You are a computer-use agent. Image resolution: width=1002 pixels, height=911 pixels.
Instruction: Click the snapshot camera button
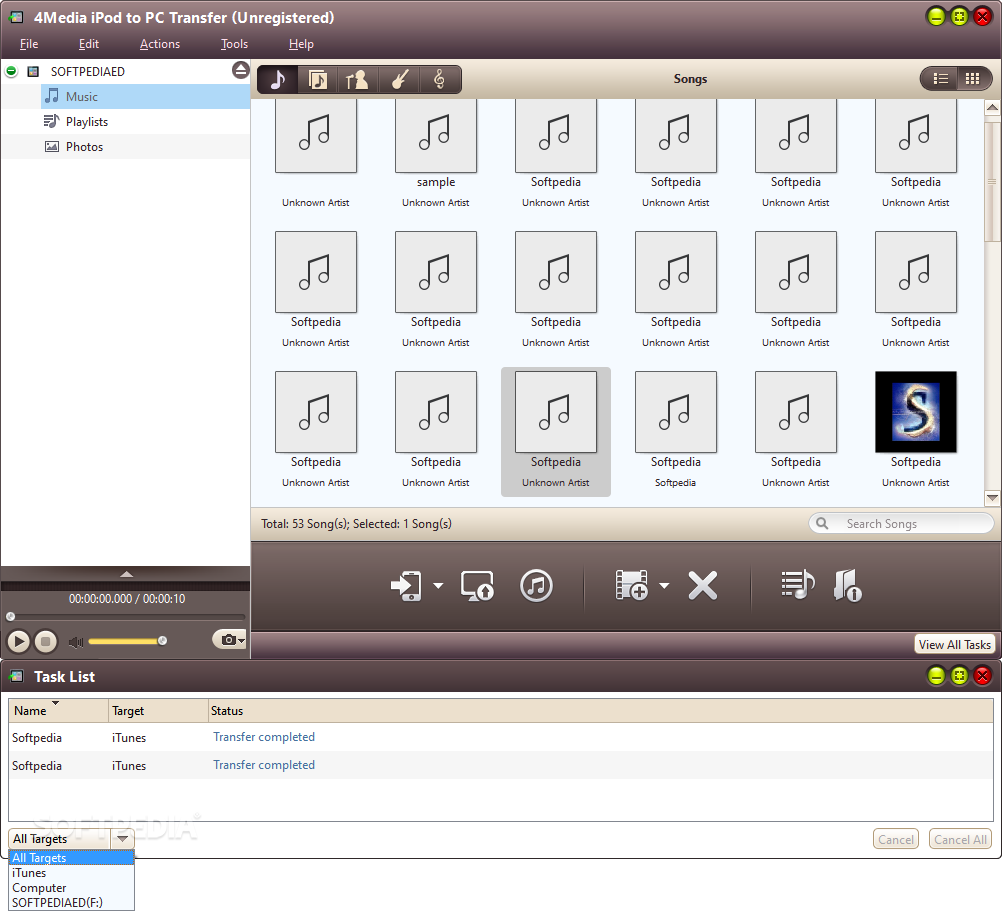point(229,639)
